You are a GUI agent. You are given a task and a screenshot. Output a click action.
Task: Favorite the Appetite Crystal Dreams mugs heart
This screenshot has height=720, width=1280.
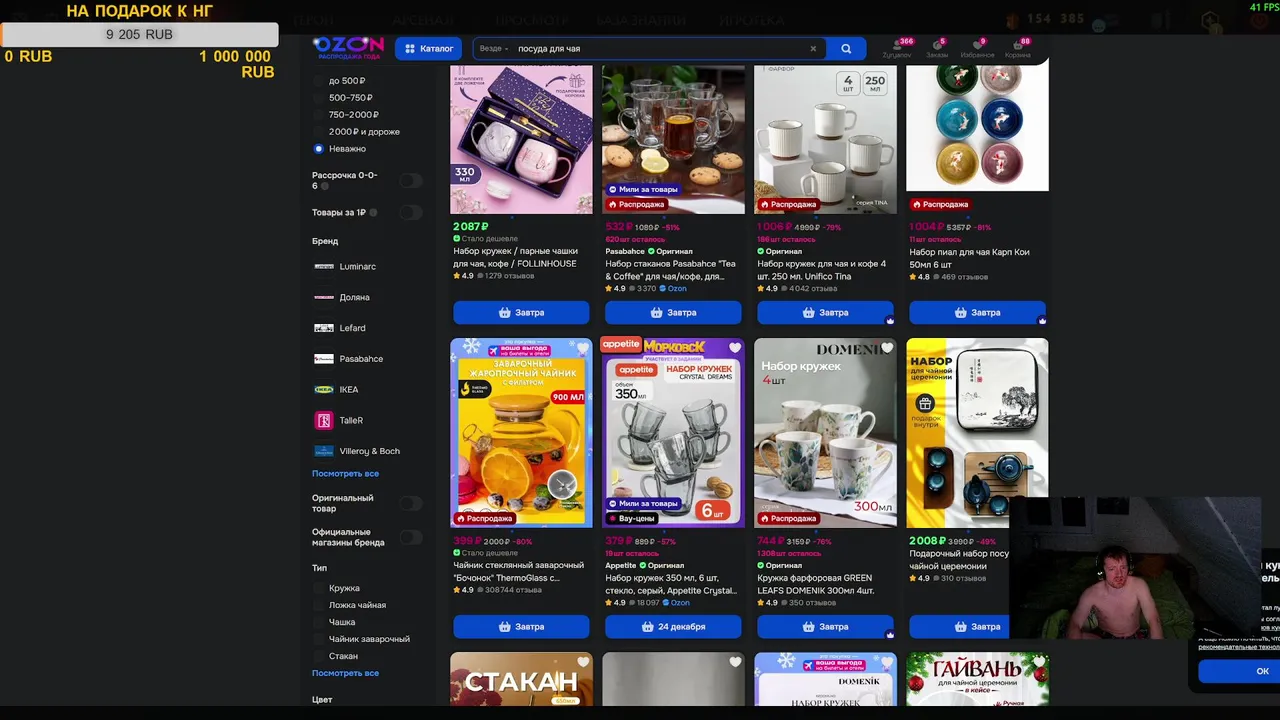point(735,349)
